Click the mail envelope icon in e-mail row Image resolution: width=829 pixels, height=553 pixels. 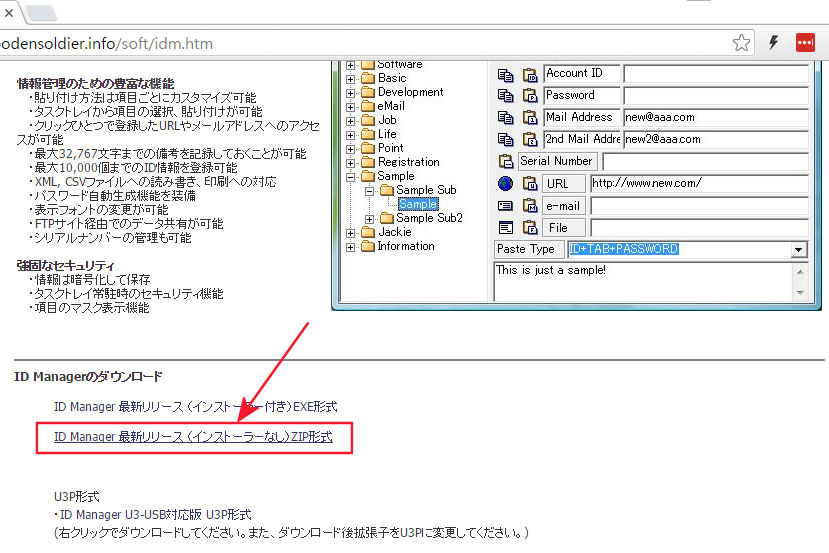pos(505,206)
